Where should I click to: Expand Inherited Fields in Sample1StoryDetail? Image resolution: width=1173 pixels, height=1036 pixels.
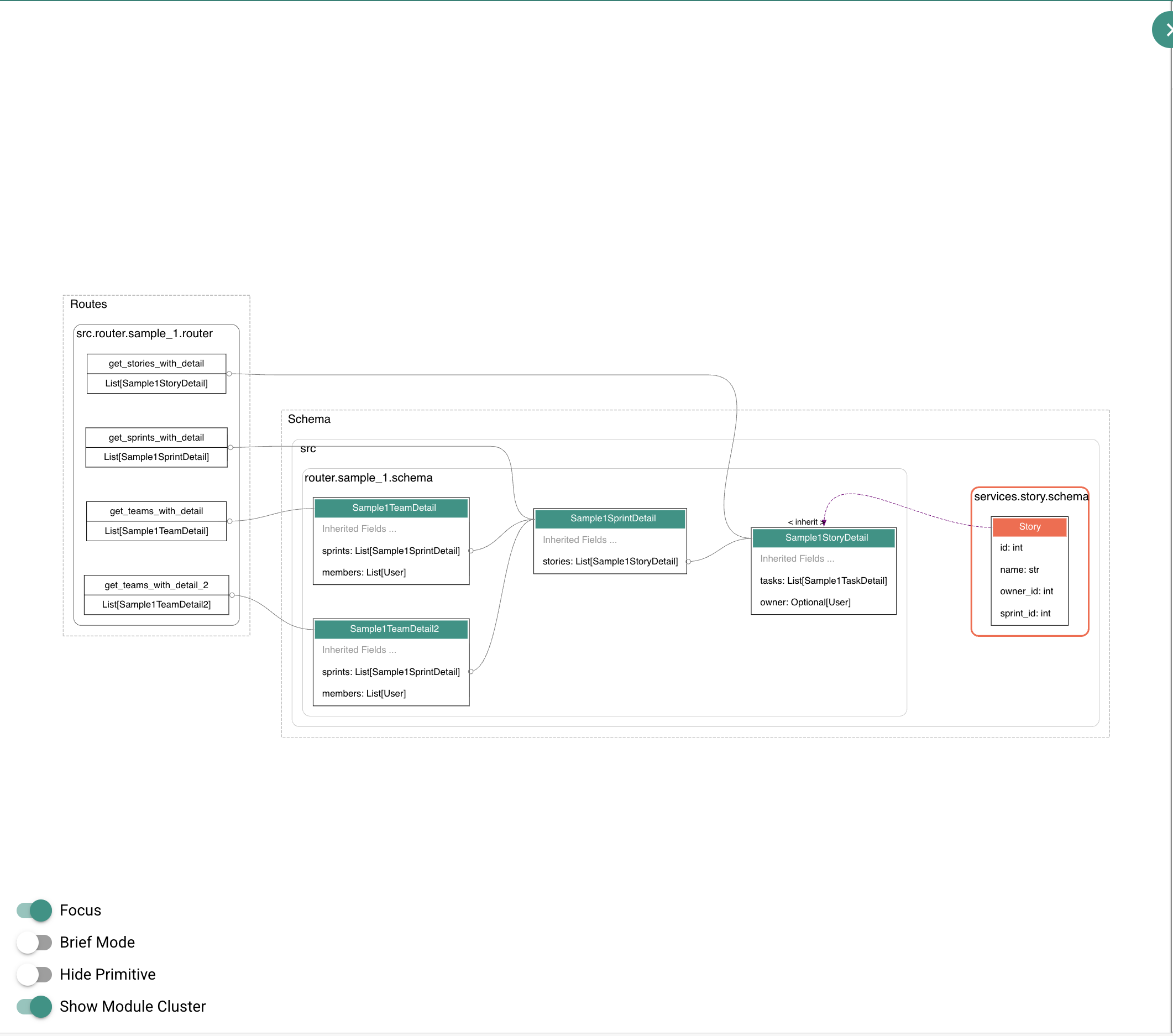click(x=797, y=558)
